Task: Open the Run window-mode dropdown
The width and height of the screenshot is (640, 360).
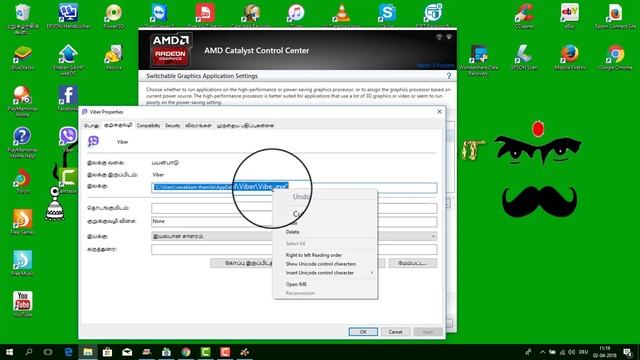Action: tap(294, 236)
